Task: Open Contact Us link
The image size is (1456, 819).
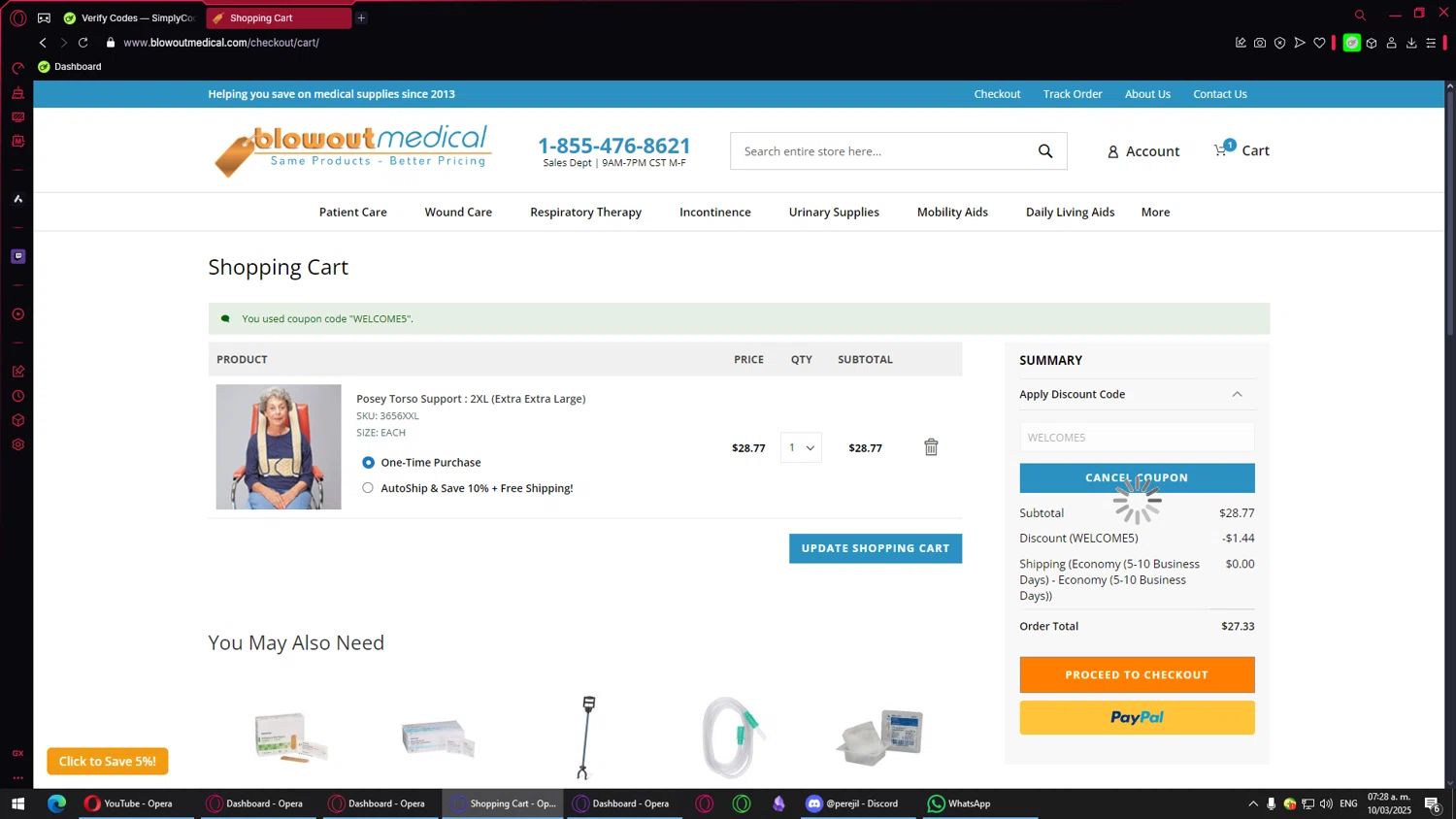Action: (x=1220, y=94)
